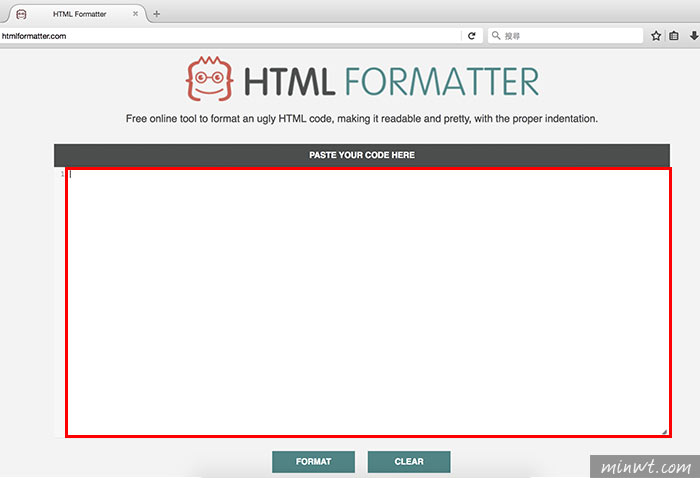Click the PASTE YOUR CODE HERE header bar
This screenshot has width=700, height=478.
[x=362, y=155]
